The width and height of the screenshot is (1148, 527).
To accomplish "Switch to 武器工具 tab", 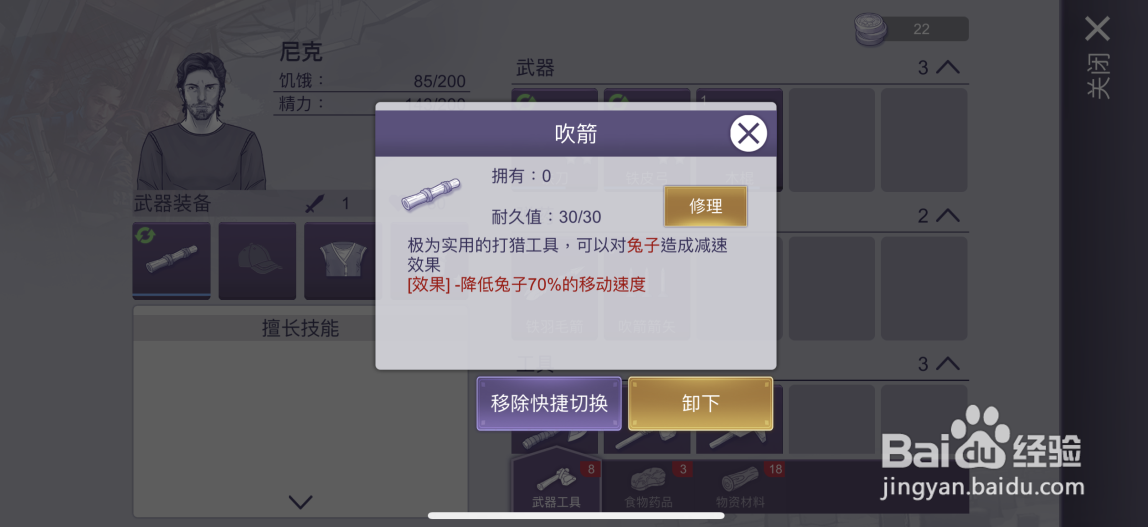I will (556, 485).
